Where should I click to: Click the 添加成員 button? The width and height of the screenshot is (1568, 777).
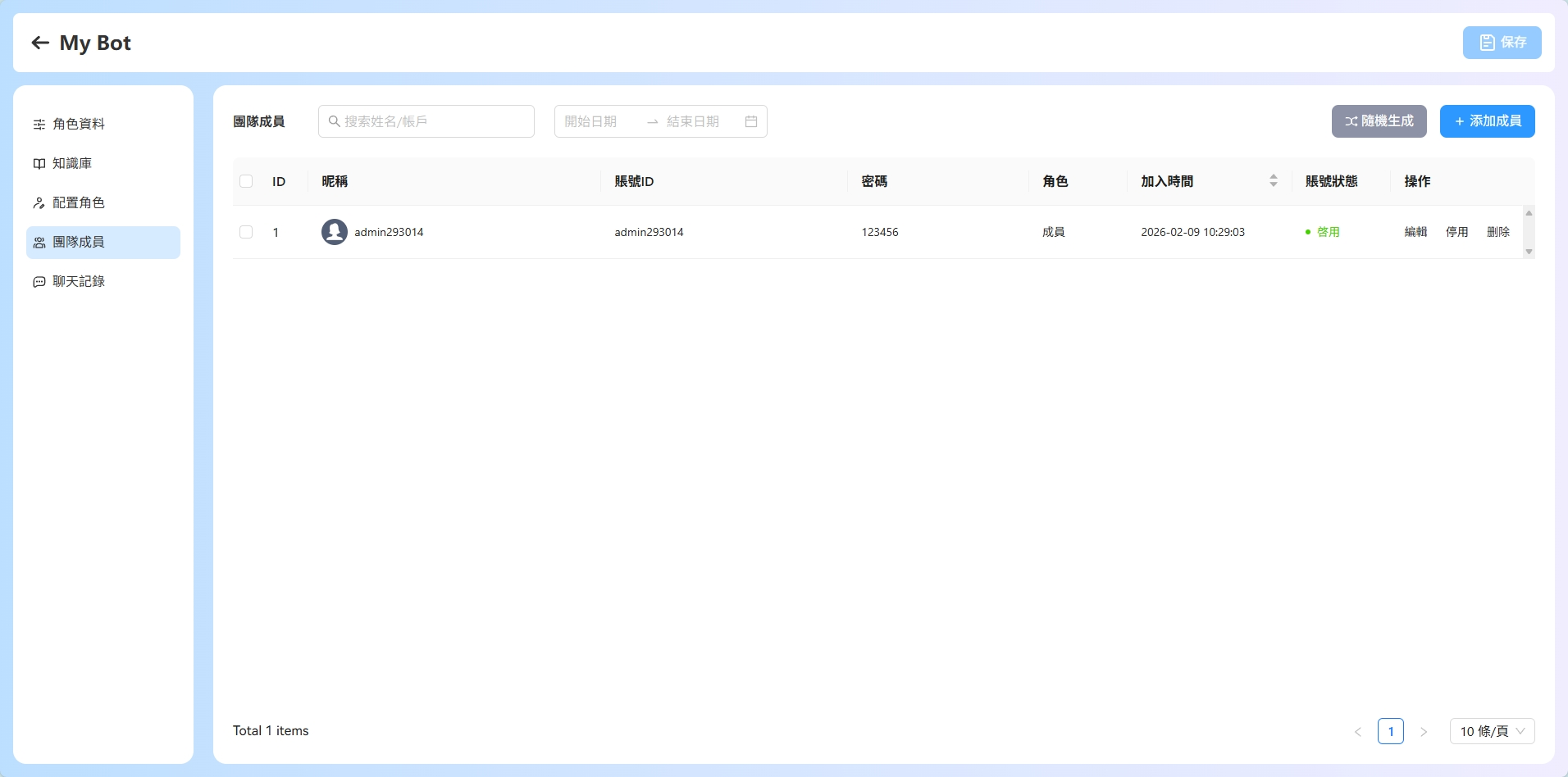pyautogui.click(x=1487, y=121)
